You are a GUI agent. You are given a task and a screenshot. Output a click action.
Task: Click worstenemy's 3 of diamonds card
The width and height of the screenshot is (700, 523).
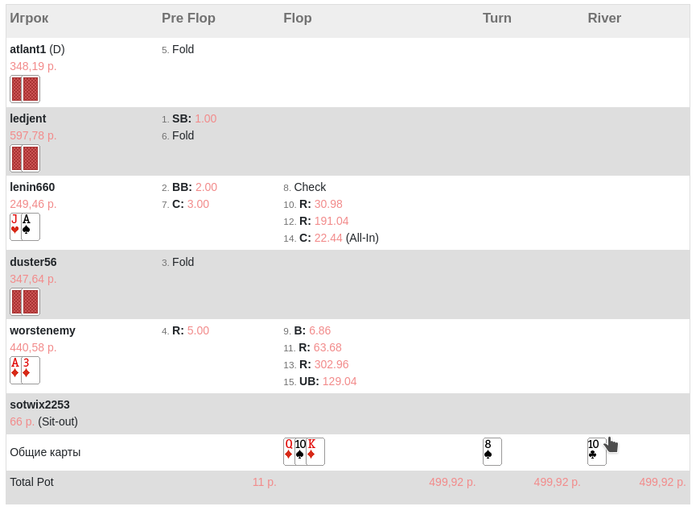30,370
